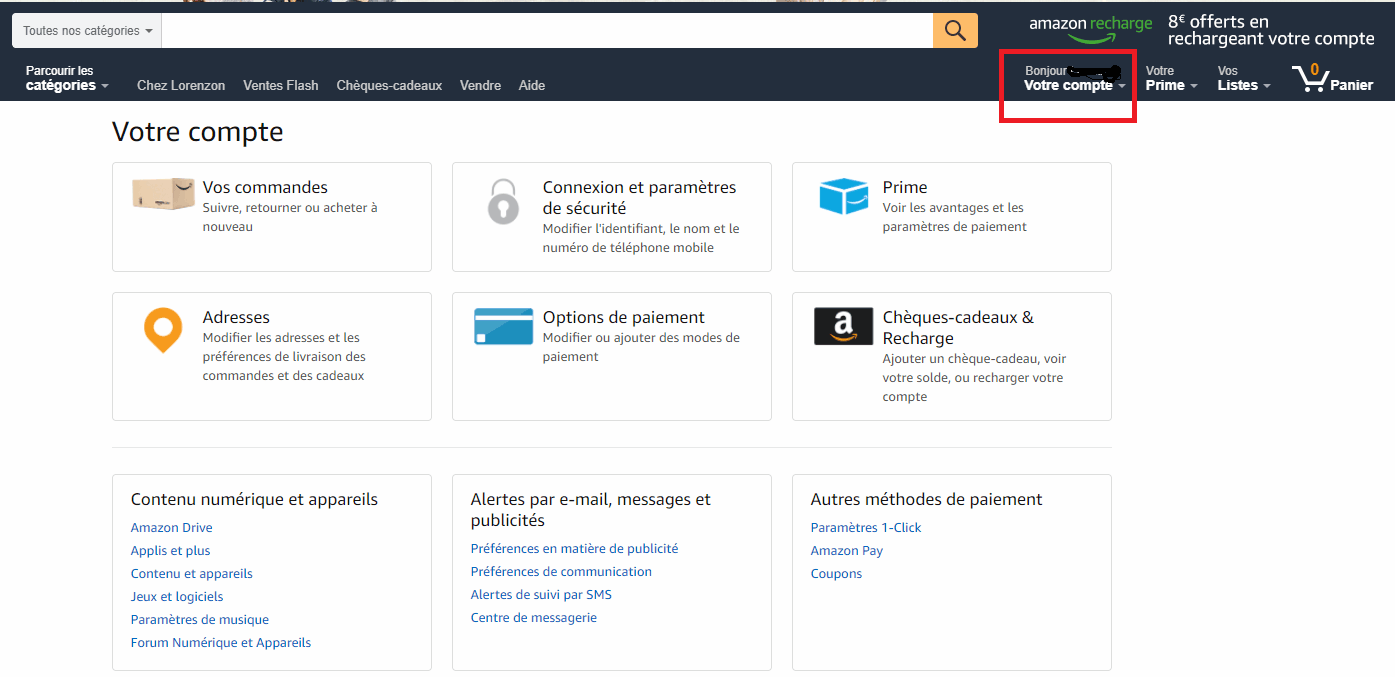Screen dimensions: 1395x677
Task: Click the Coupons link
Action: [836, 574]
